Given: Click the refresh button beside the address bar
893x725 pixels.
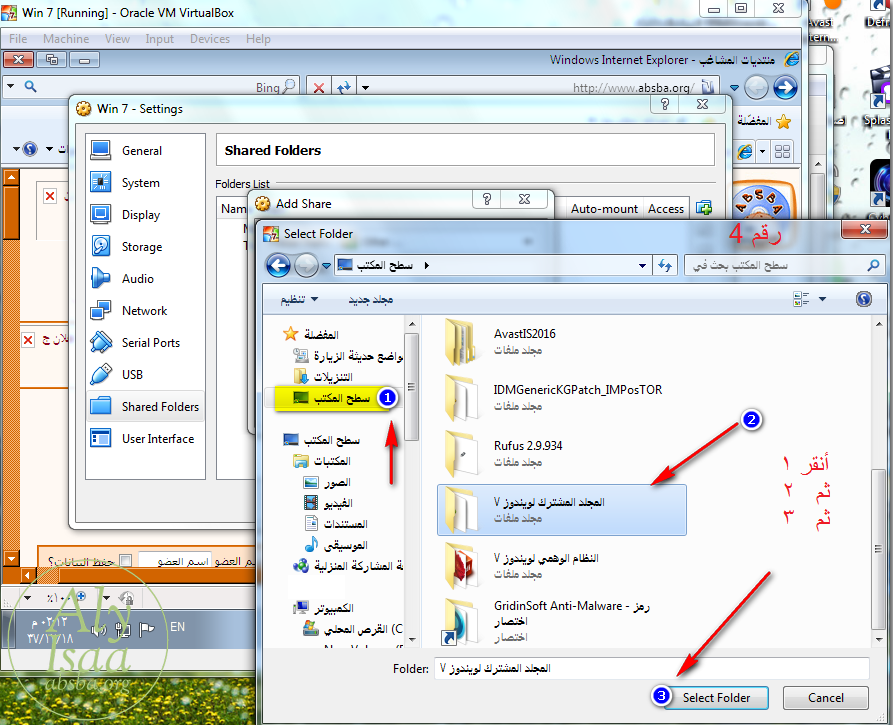Looking at the screenshot, I should coord(666,265).
